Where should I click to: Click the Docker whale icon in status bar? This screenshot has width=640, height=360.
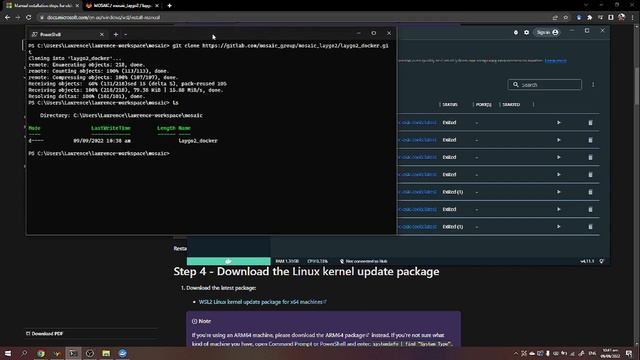click(x=229, y=261)
